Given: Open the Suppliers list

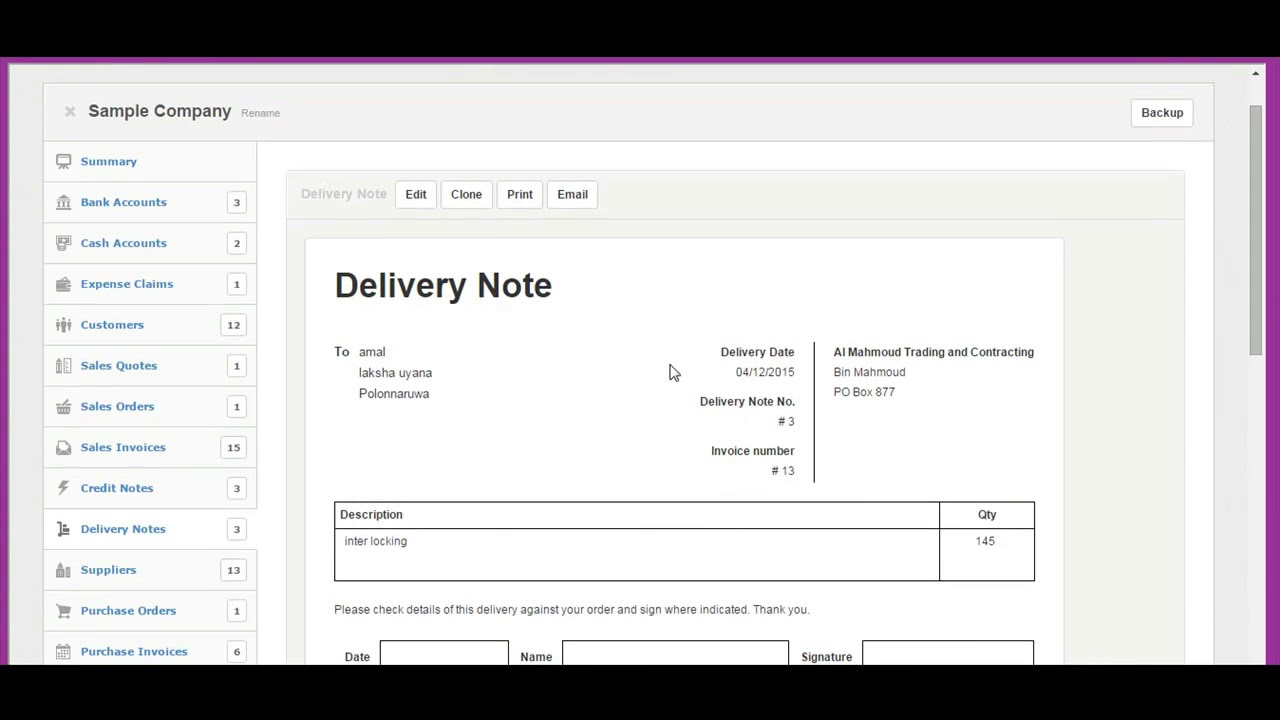Looking at the screenshot, I should click(x=108, y=570).
